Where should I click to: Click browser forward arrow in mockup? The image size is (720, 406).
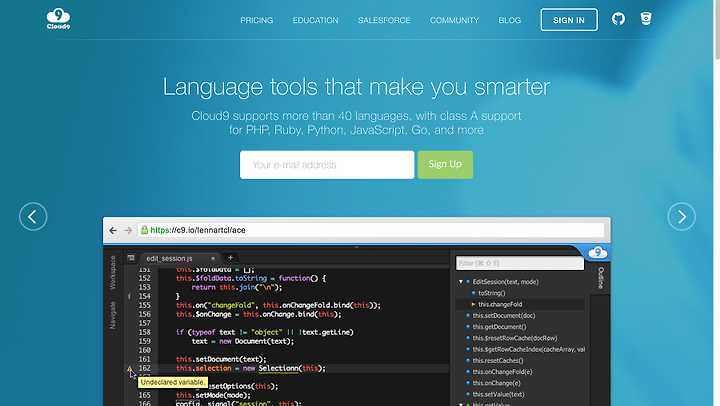tap(128, 230)
